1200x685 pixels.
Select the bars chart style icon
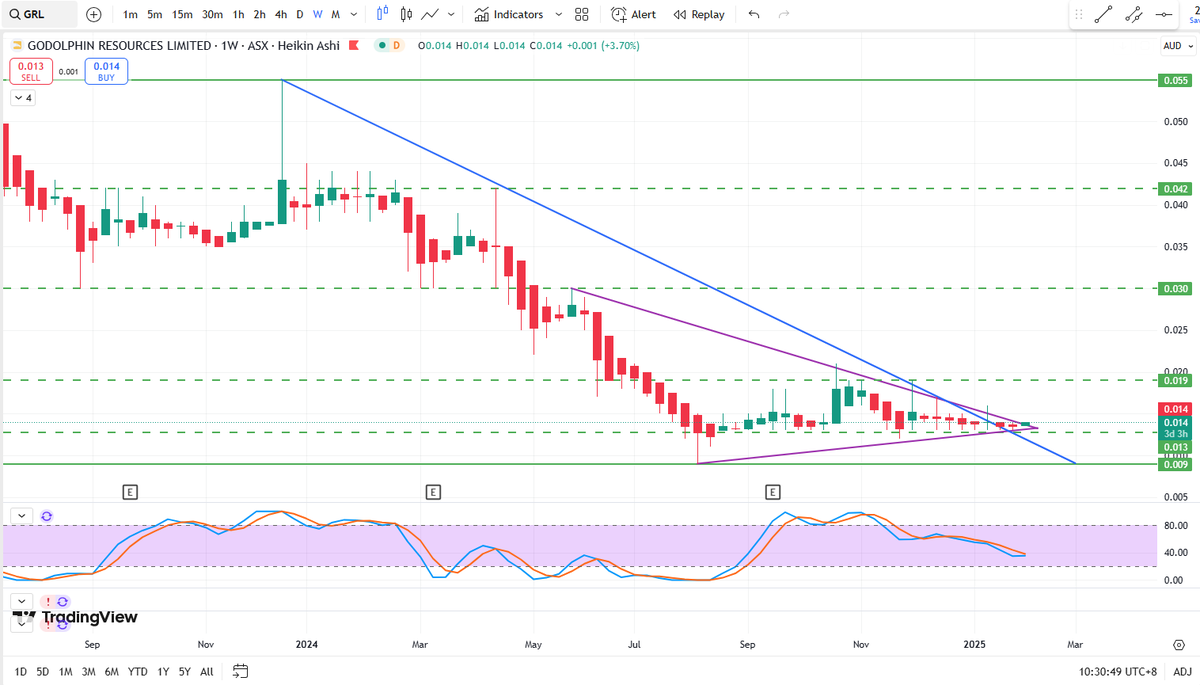(384, 15)
